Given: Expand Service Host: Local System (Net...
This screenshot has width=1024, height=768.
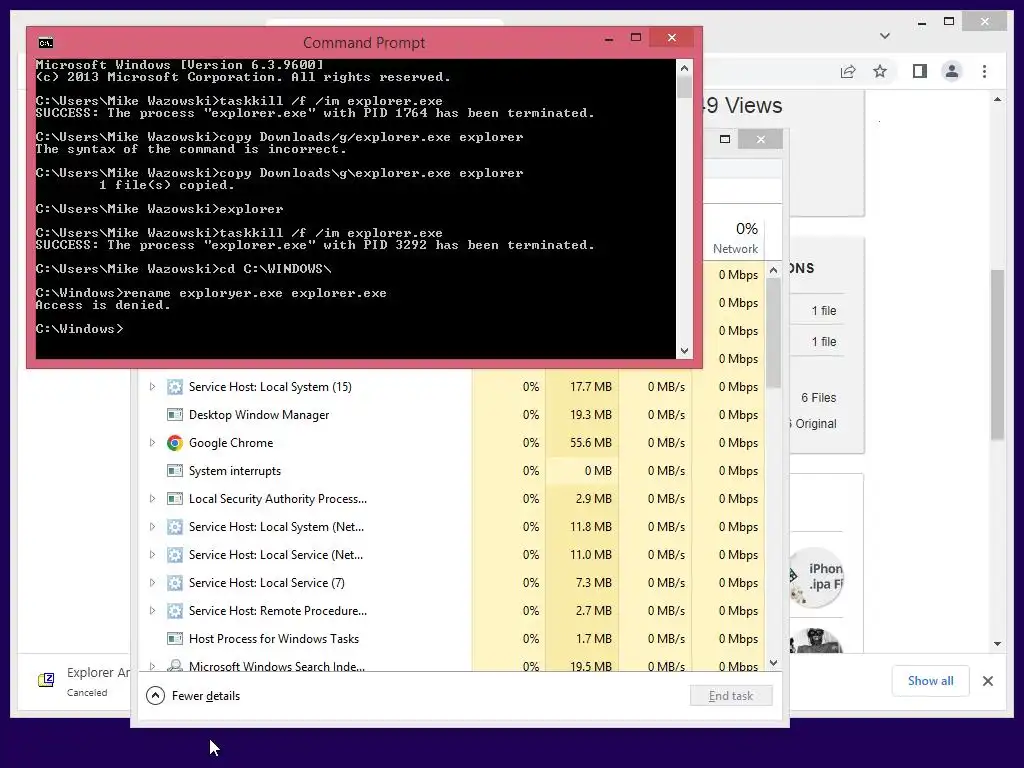Looking at the screenshot, I should click(x=152, y=526).
